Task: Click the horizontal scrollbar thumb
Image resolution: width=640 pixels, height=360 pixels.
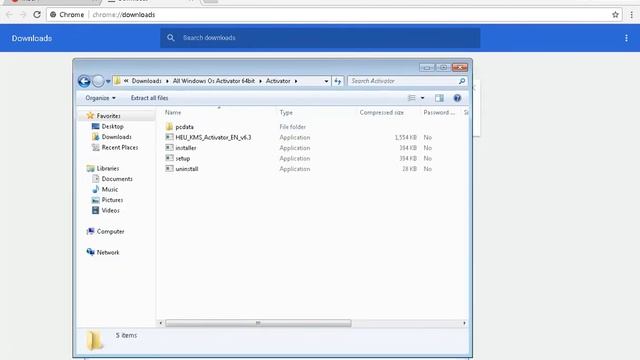Action: 258,323
